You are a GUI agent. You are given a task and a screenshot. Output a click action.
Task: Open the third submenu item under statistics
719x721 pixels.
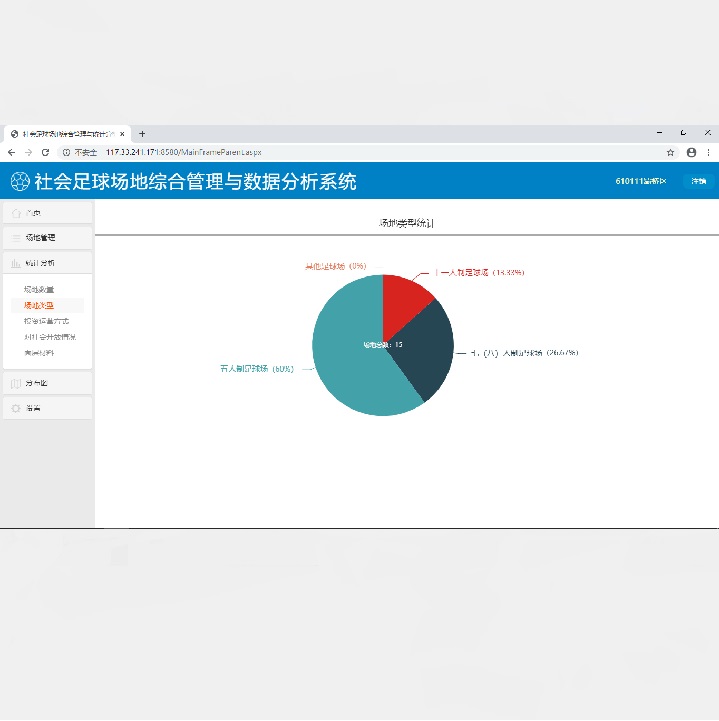(46, 321)
